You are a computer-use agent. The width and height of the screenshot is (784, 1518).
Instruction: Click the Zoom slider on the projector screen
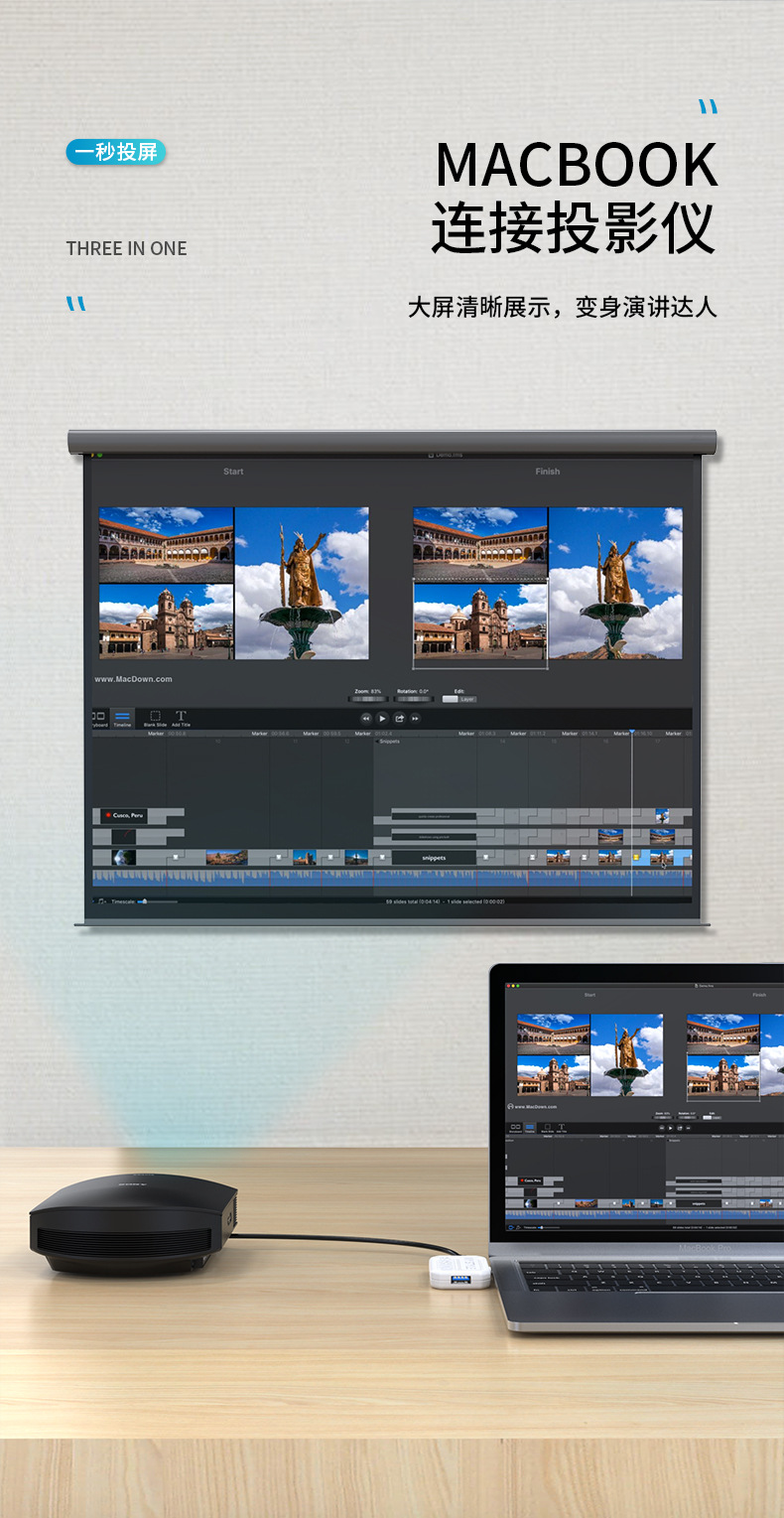point(367,699)
